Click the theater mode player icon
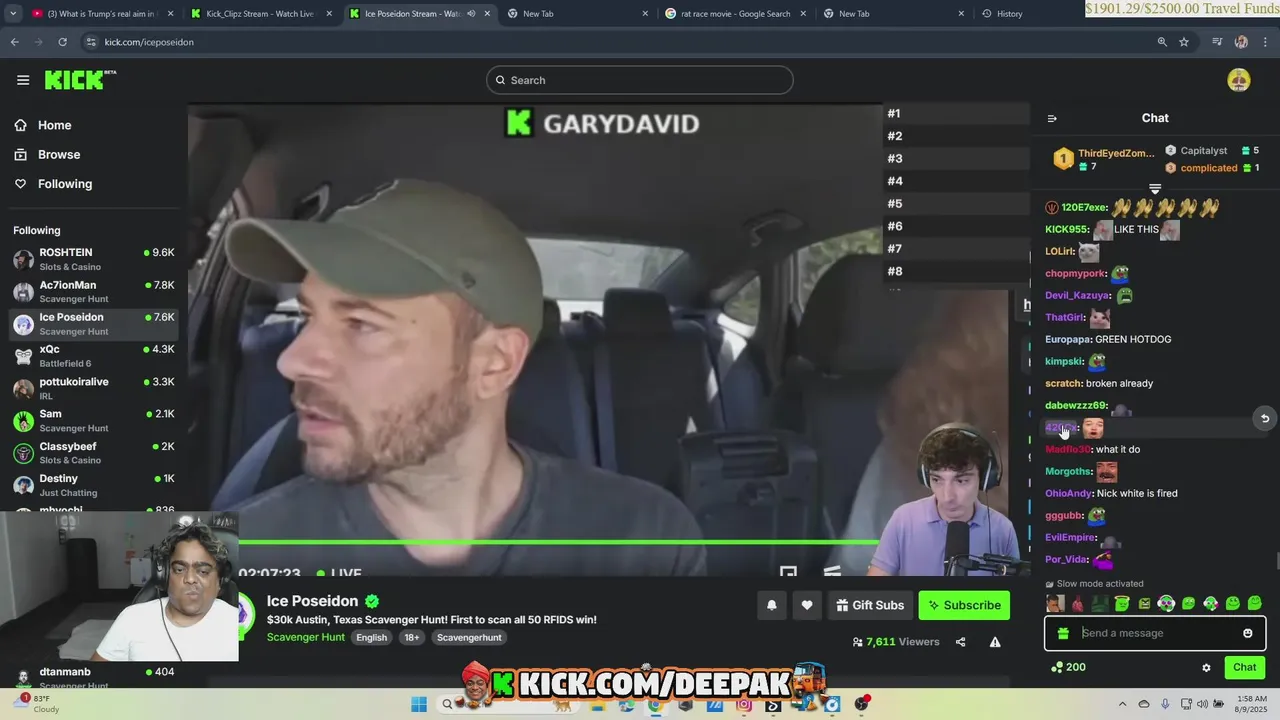Image resolution: width=1280 pixels, height=720 pixels. 789,572
